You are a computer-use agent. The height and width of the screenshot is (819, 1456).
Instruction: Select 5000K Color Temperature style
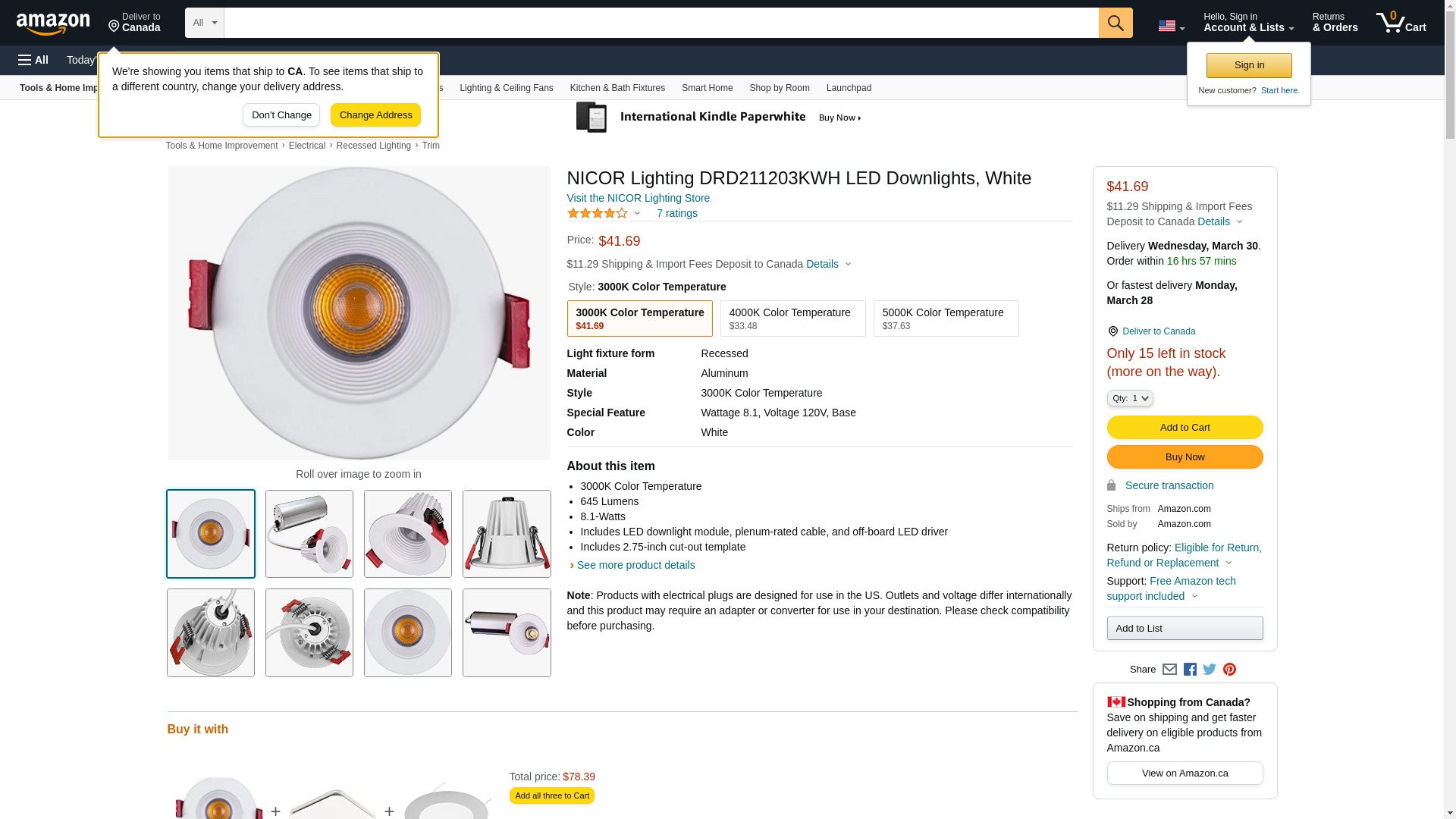click(946, 318)
